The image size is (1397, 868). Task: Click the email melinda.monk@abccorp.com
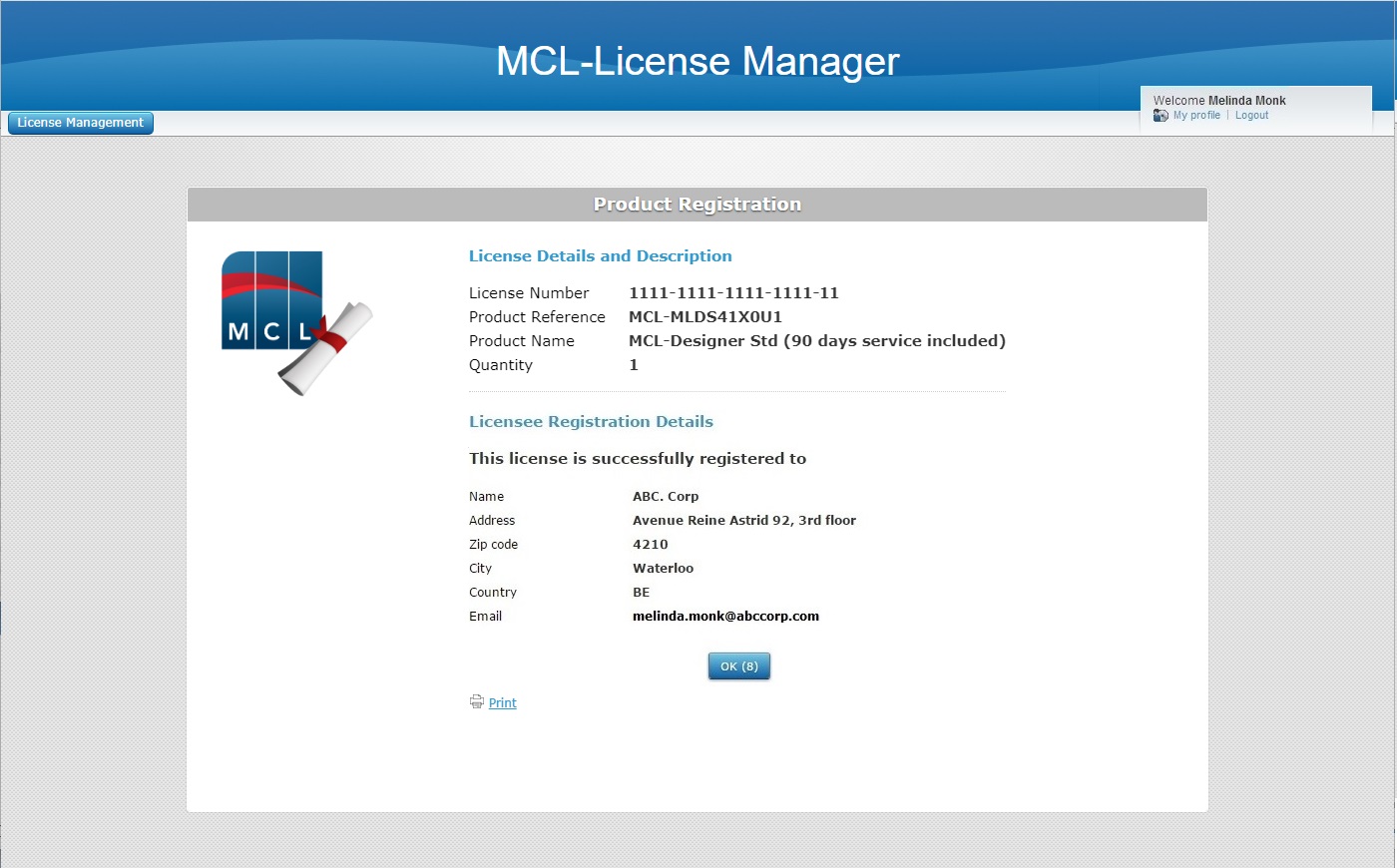[725, 617]
